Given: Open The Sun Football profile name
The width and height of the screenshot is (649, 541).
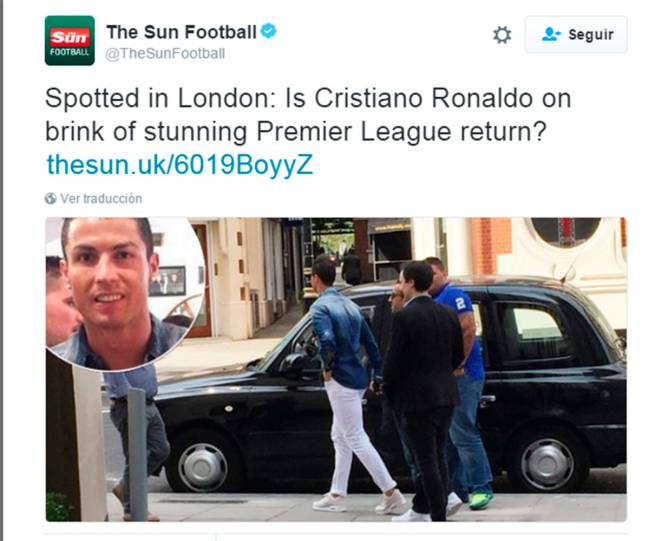Looking at the screenshot, I should coord(181,32).
